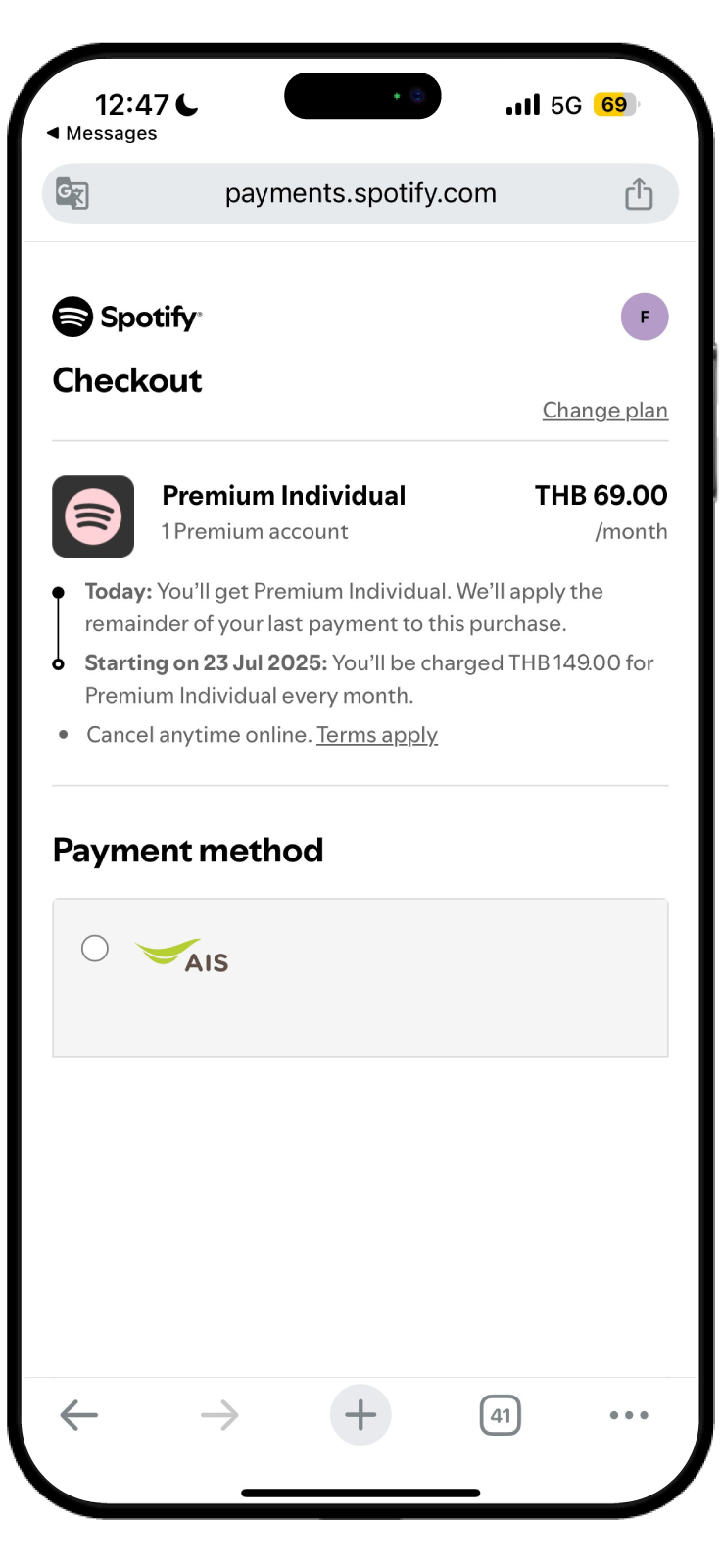
Task: Open a new tab with plus button
Action: pyautogui.click(x=360, y=1415)
